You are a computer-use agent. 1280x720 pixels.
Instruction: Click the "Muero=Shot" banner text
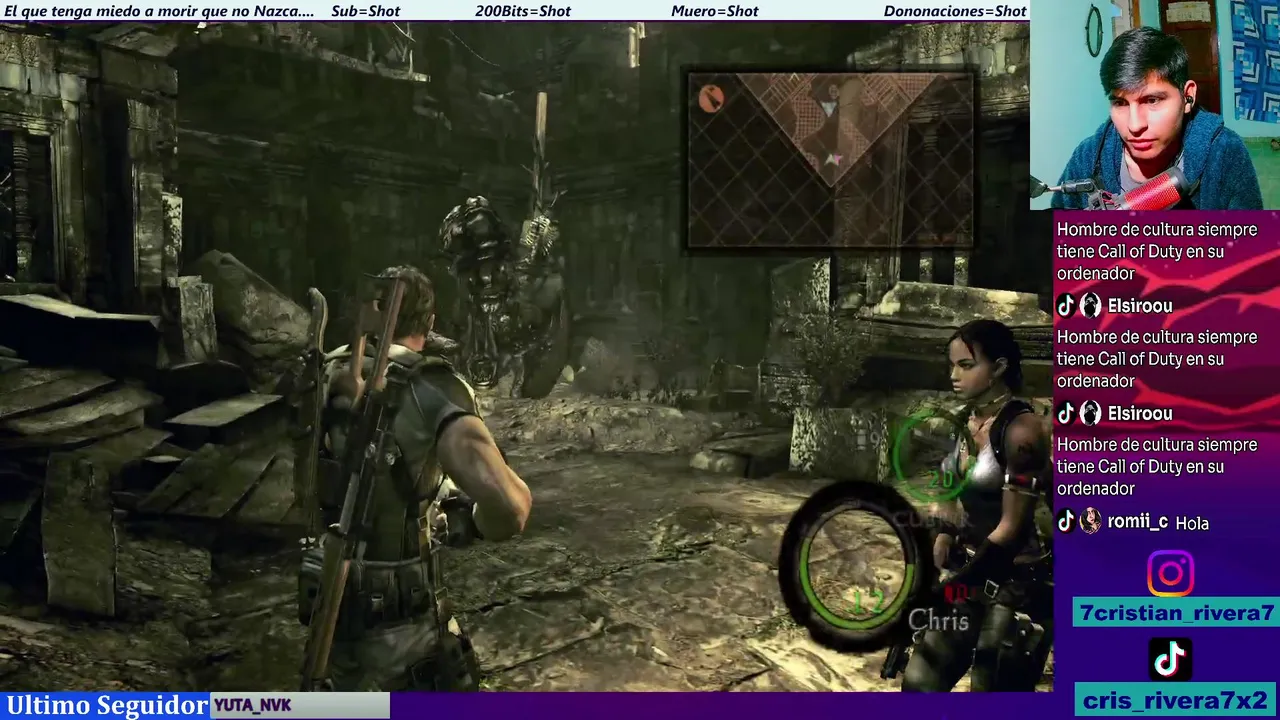tap(715, 11)
